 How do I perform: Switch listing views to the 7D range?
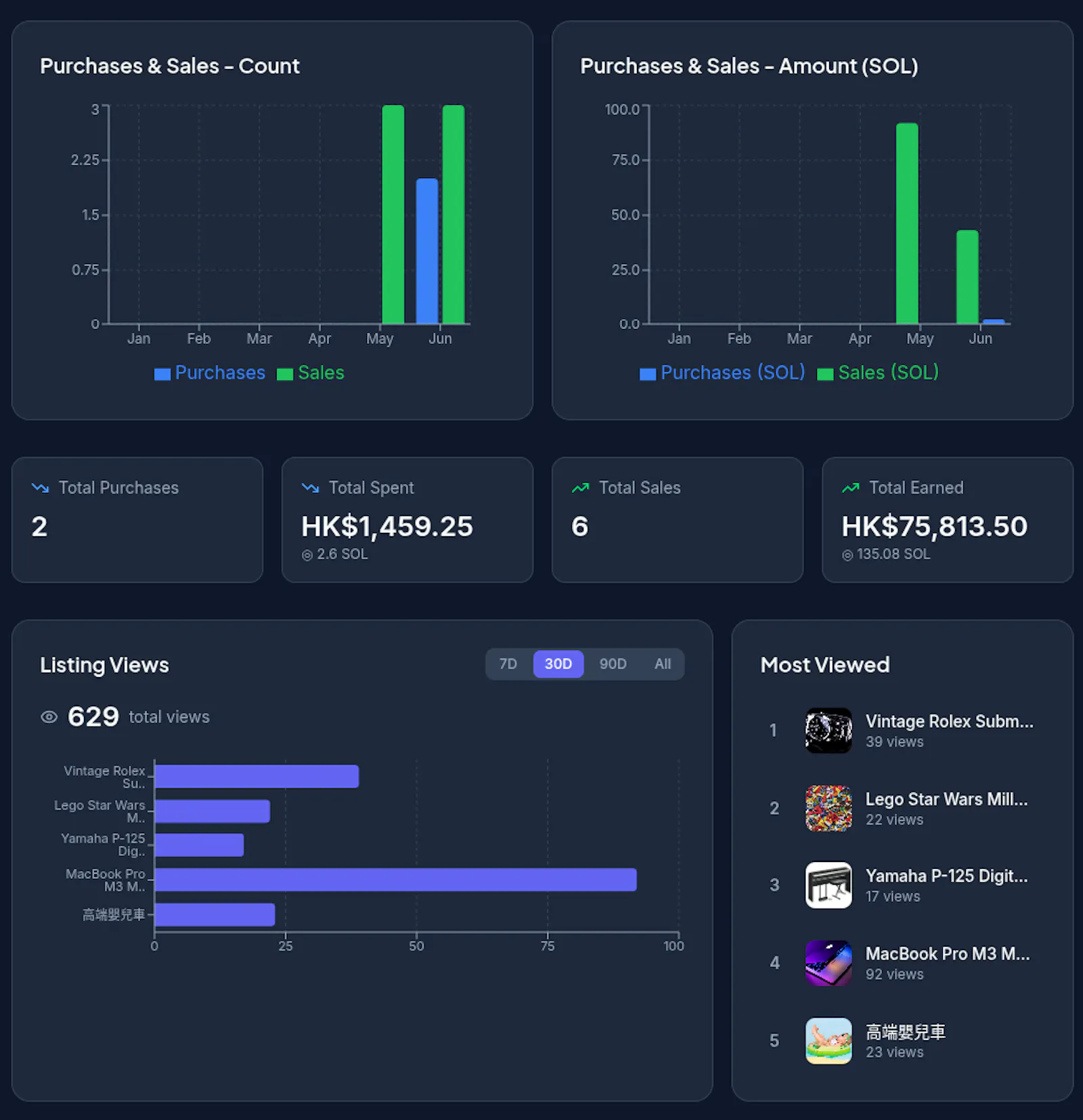(x=508, y=664)
